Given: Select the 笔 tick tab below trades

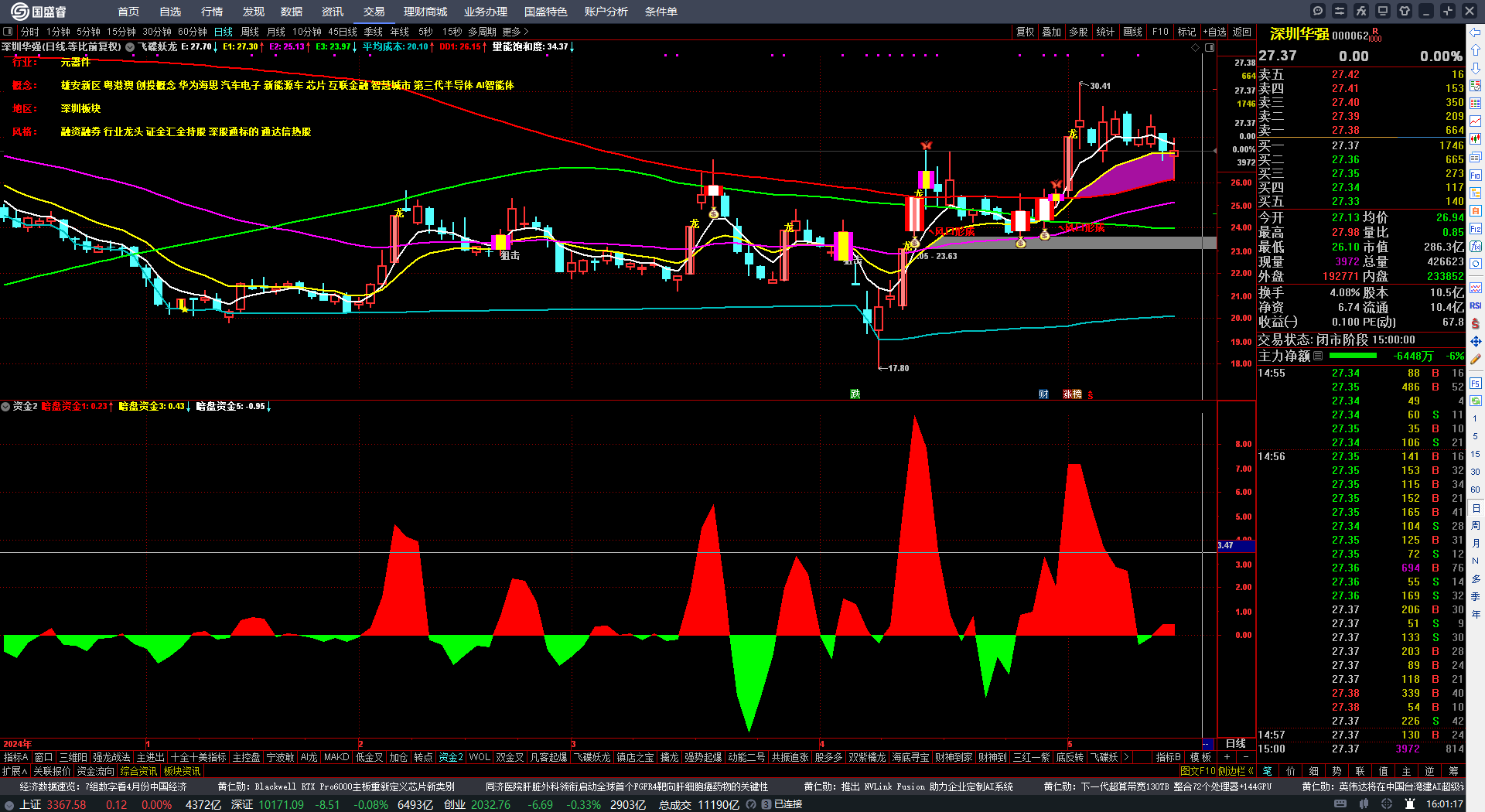Looking at the screenshot, I should click(x=1267, y=771).
